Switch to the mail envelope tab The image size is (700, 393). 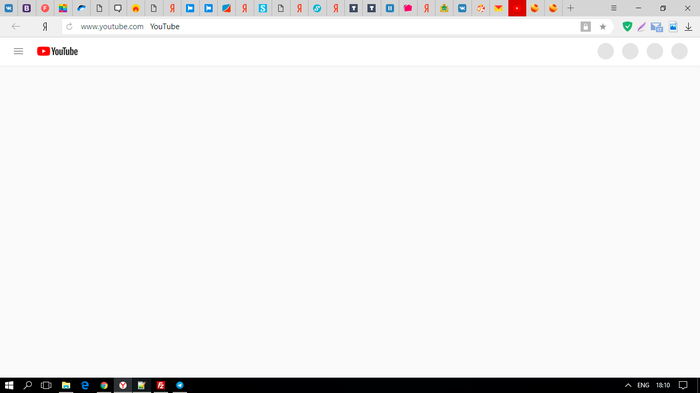(x=499, y=8)
